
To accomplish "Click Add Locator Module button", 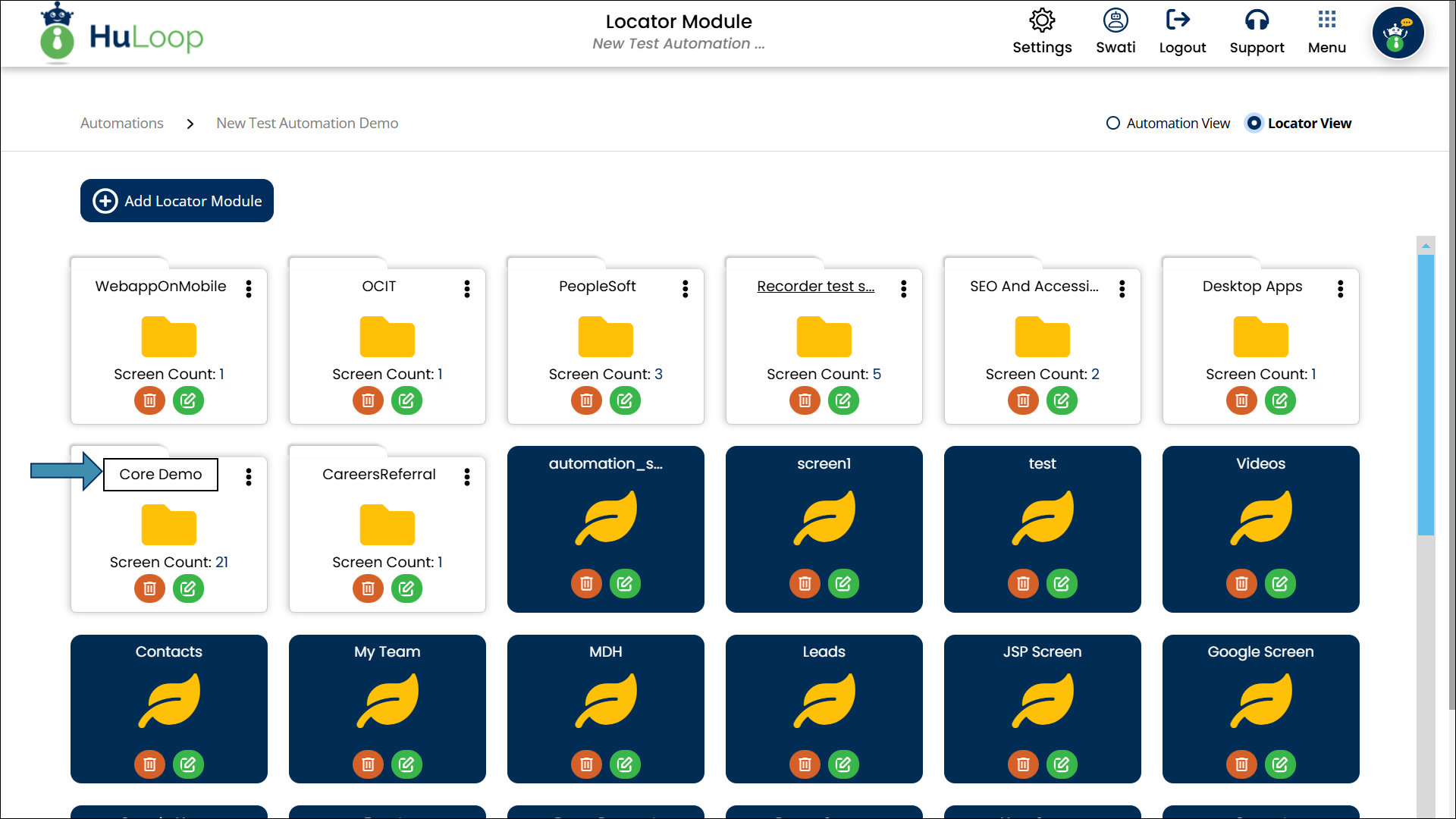I will 177,201.
